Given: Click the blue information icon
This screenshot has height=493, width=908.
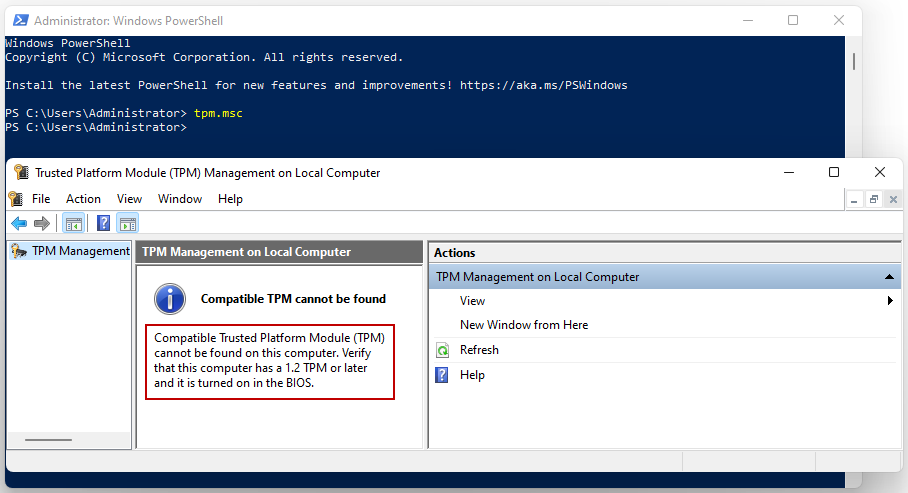Looking at the screenshot, I should [x=170, y=299].
